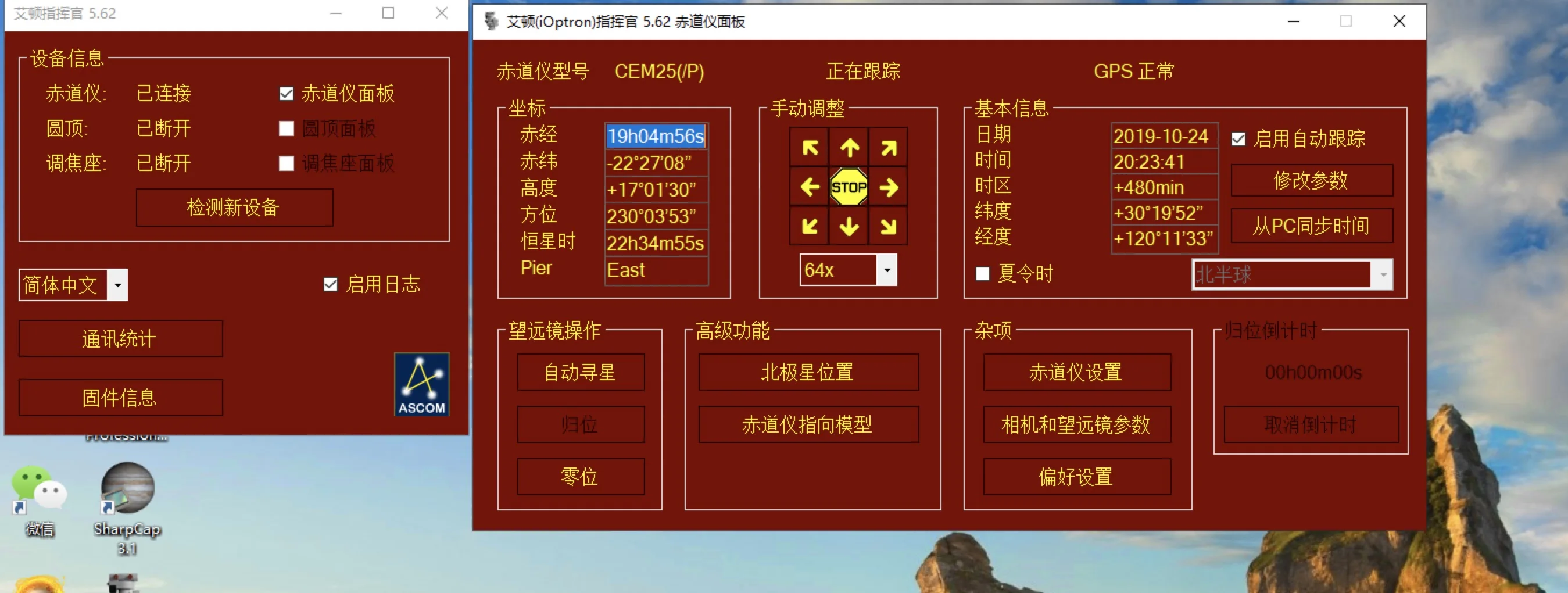The image size is (1568, 593).
Task: Click 从PC同步时间 button
Action: pos(1312,226)
